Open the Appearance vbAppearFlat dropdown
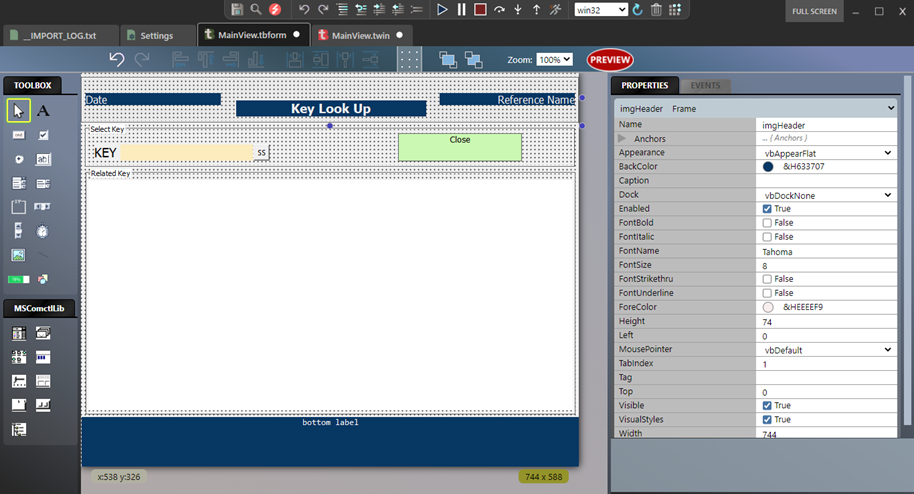The width and height of the screenshot is (914, 494). (827, 153)
